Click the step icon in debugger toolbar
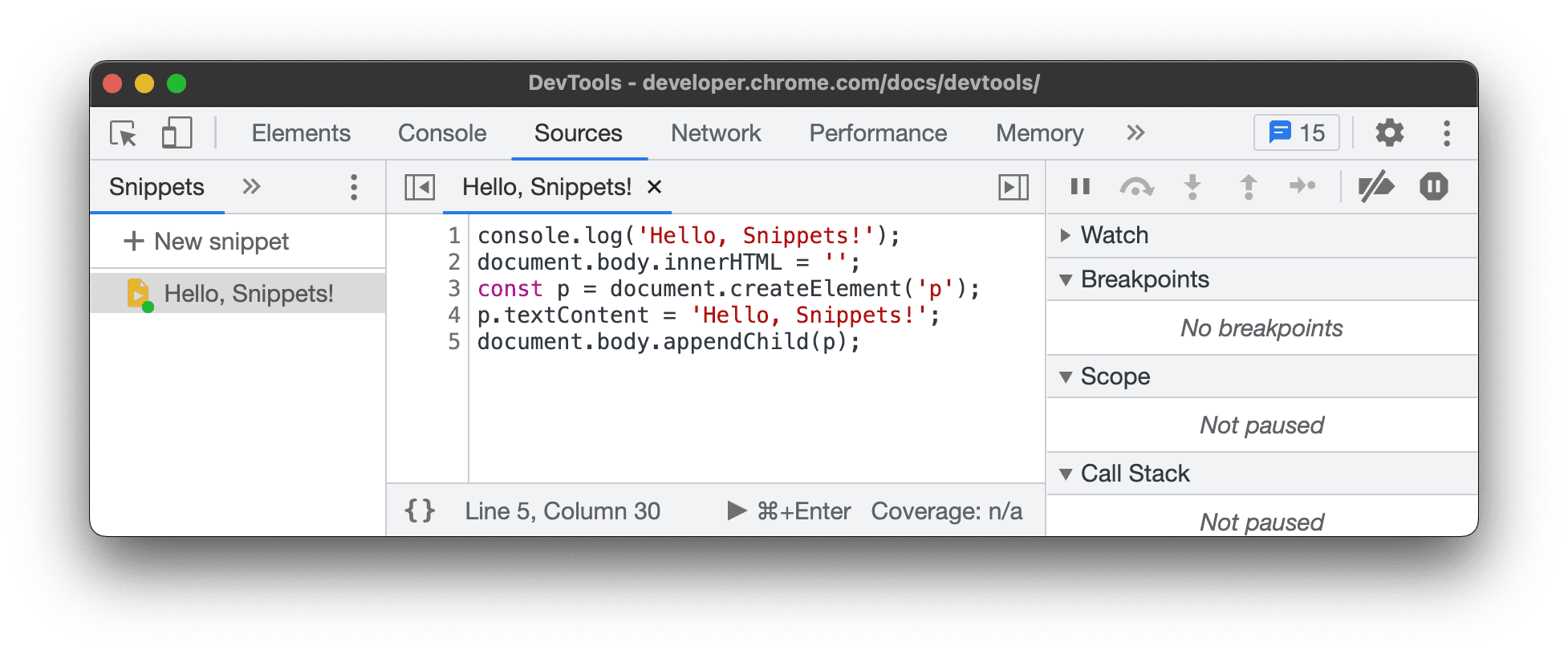Image resolution: width=1568 pixels, height=655 pixels. [1302, 187]
